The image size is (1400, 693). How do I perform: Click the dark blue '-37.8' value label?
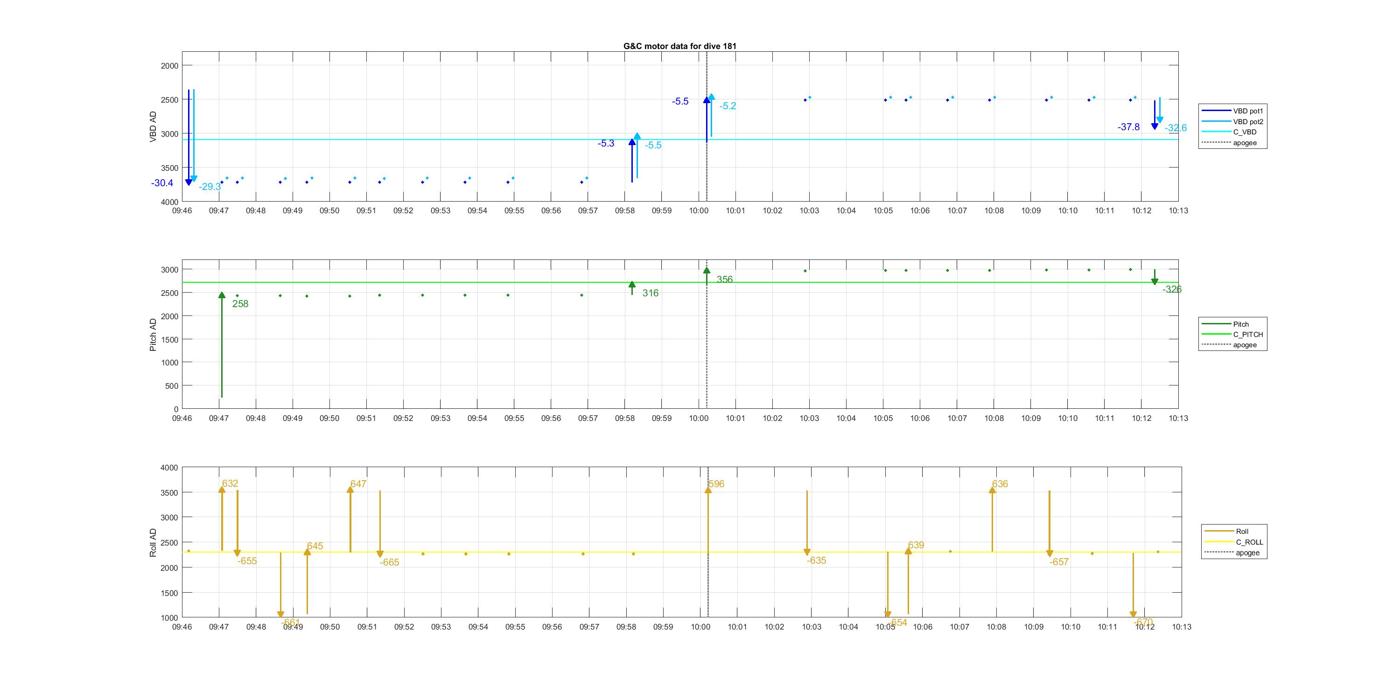point(1129,127)
